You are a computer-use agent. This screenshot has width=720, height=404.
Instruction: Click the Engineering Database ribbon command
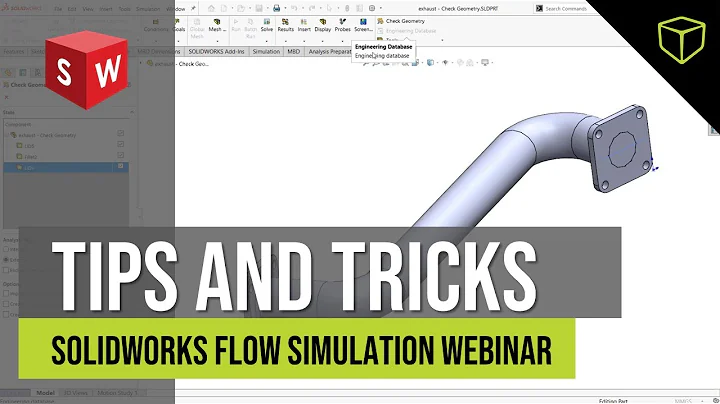click(406, 31)
